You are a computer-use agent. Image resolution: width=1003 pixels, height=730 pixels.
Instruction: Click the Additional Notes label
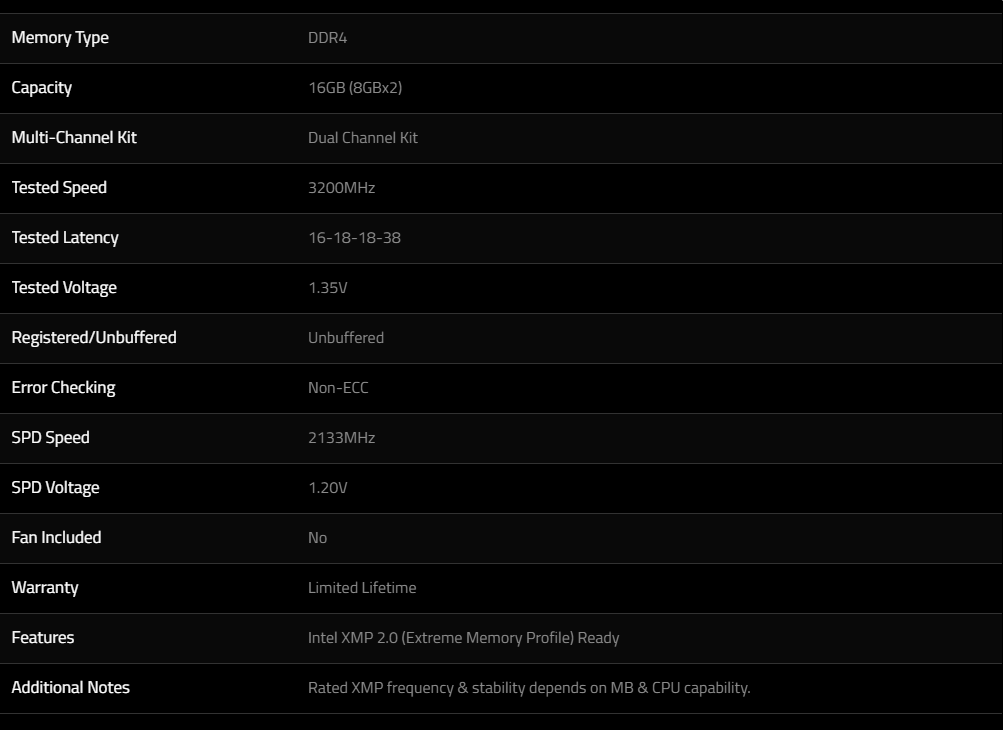pyautogui.click(x=70, y=687)
